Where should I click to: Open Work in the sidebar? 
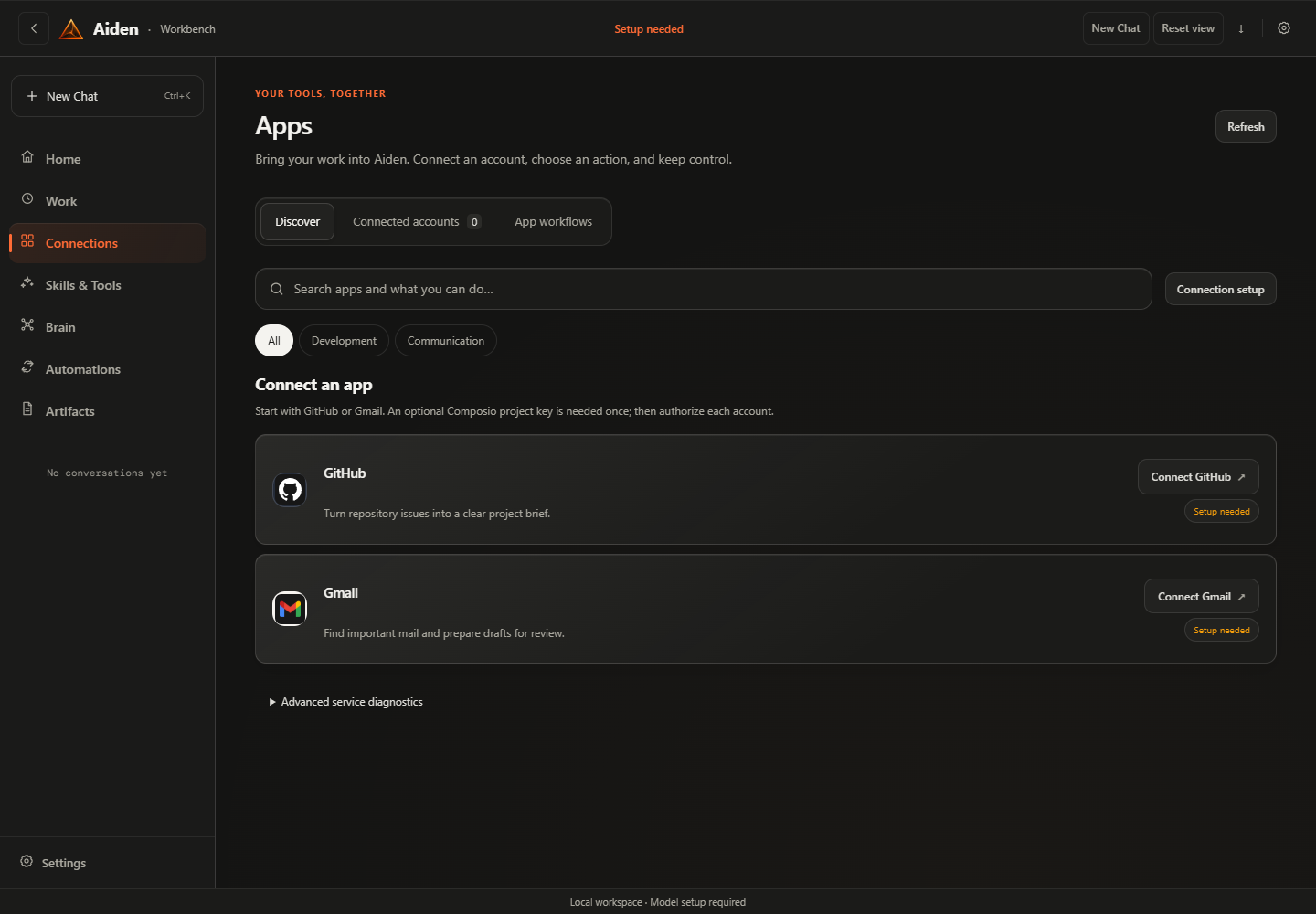[107, 201]
